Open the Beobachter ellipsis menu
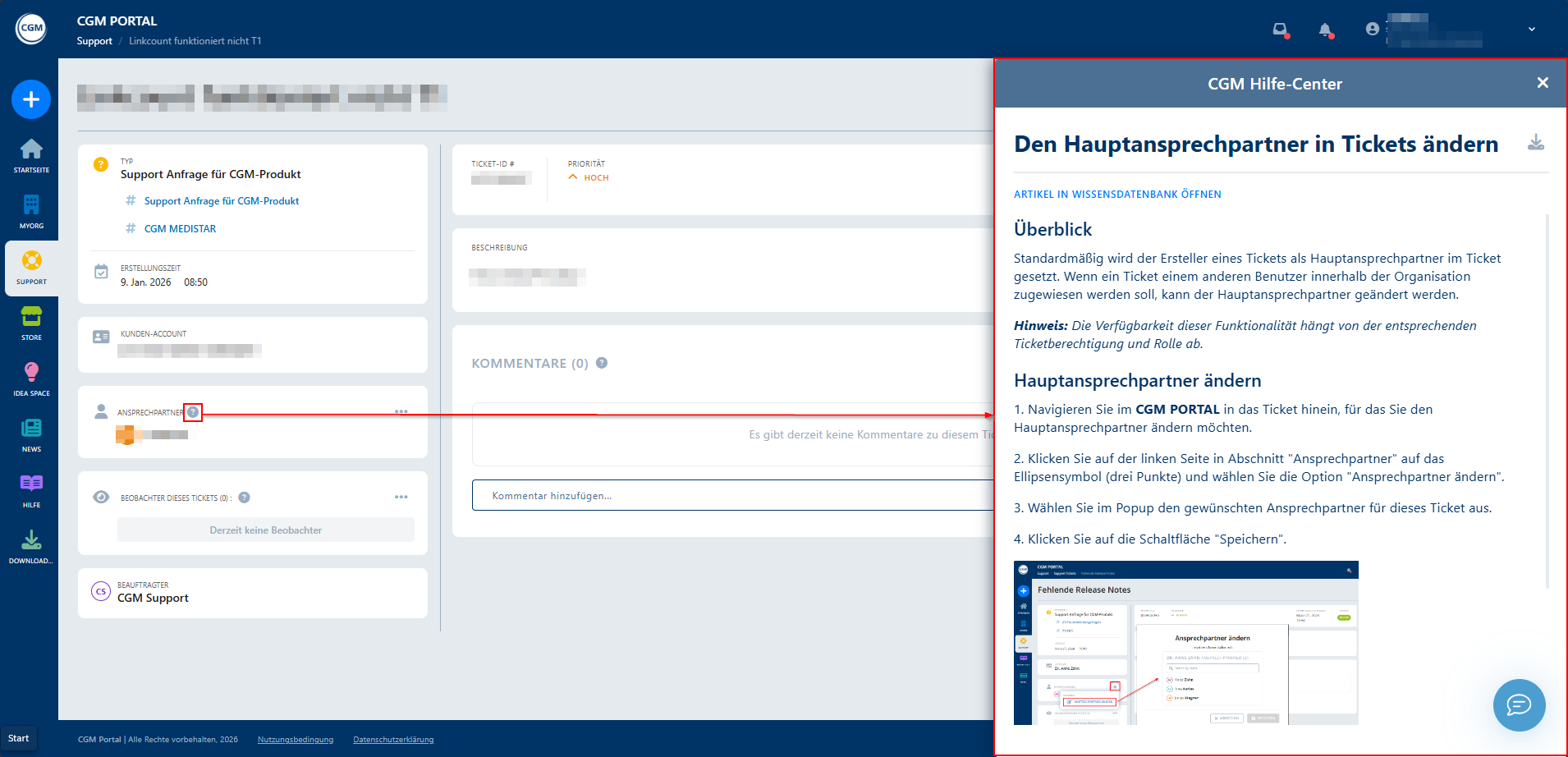This screenshot has width=1568, height=757. (401, 497)
